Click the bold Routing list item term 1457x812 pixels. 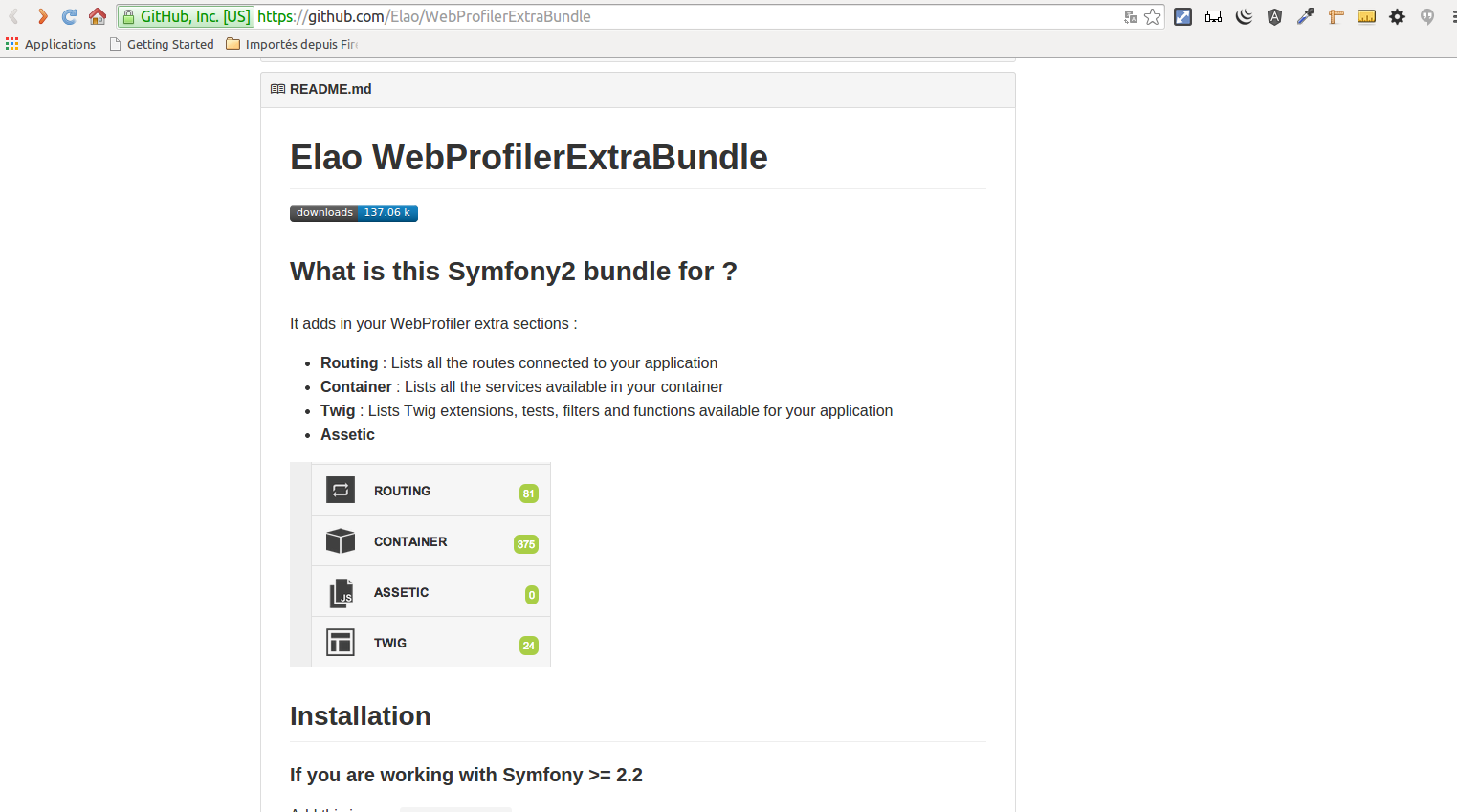click(349, 363)
